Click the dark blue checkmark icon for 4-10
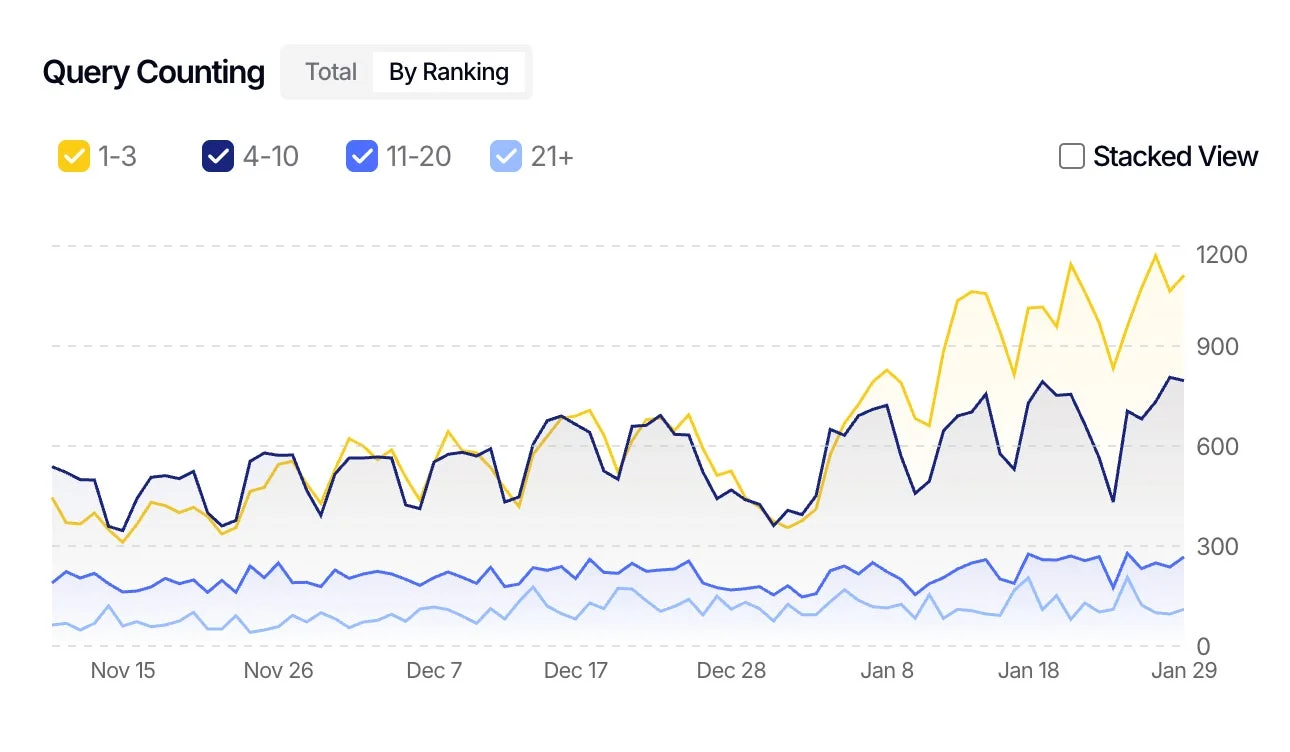1290x752 pixels. click(219, 156)
